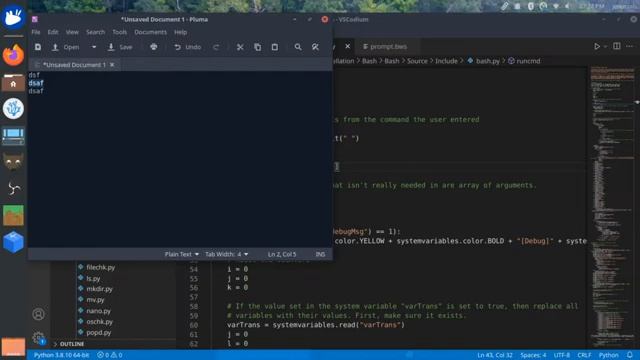640x360 pixels.
Task: Save the Pluma document
Action: click(120, 47)
